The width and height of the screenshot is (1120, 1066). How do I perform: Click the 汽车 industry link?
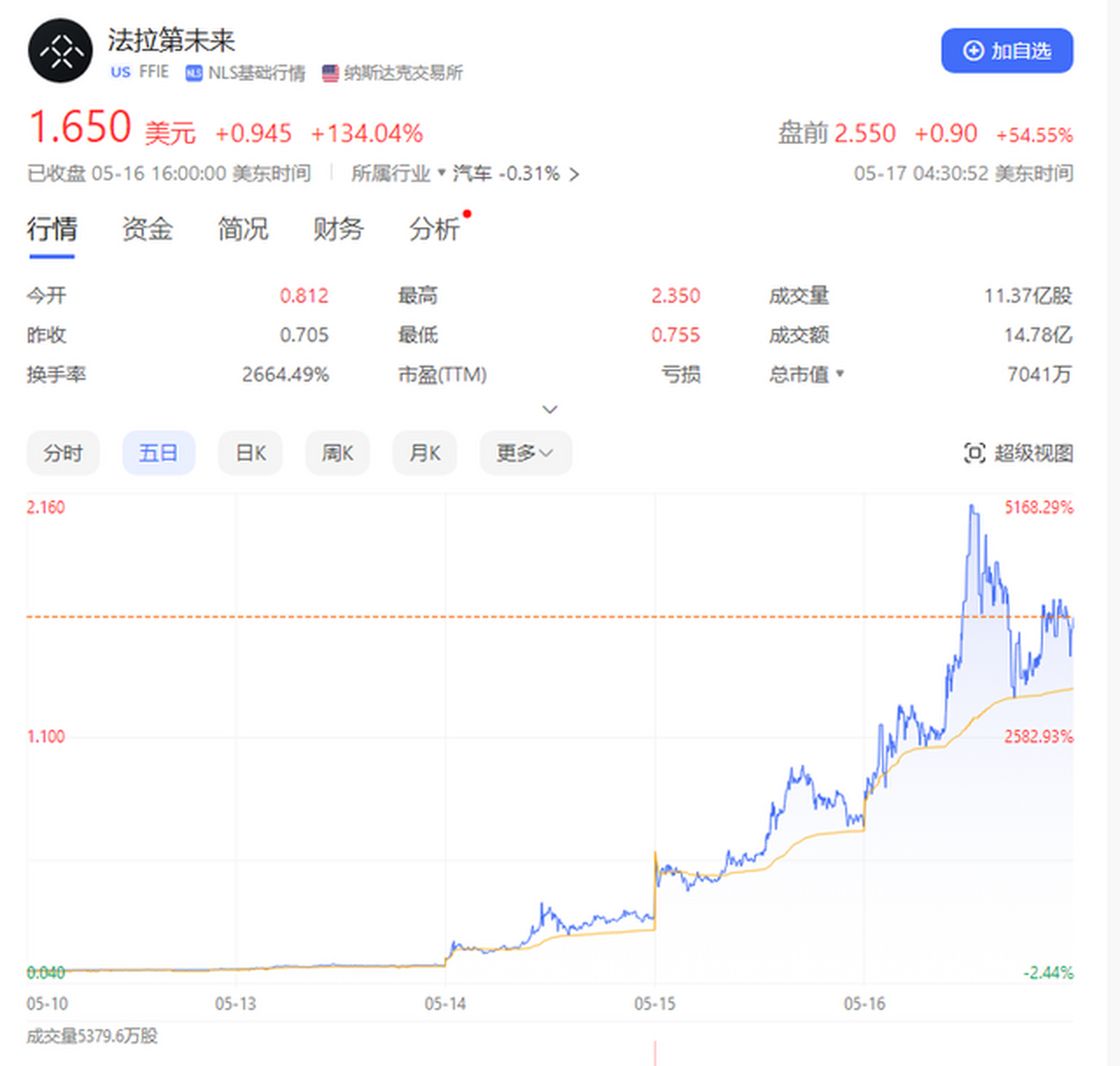pyautogui.click(x=472, y=173)
